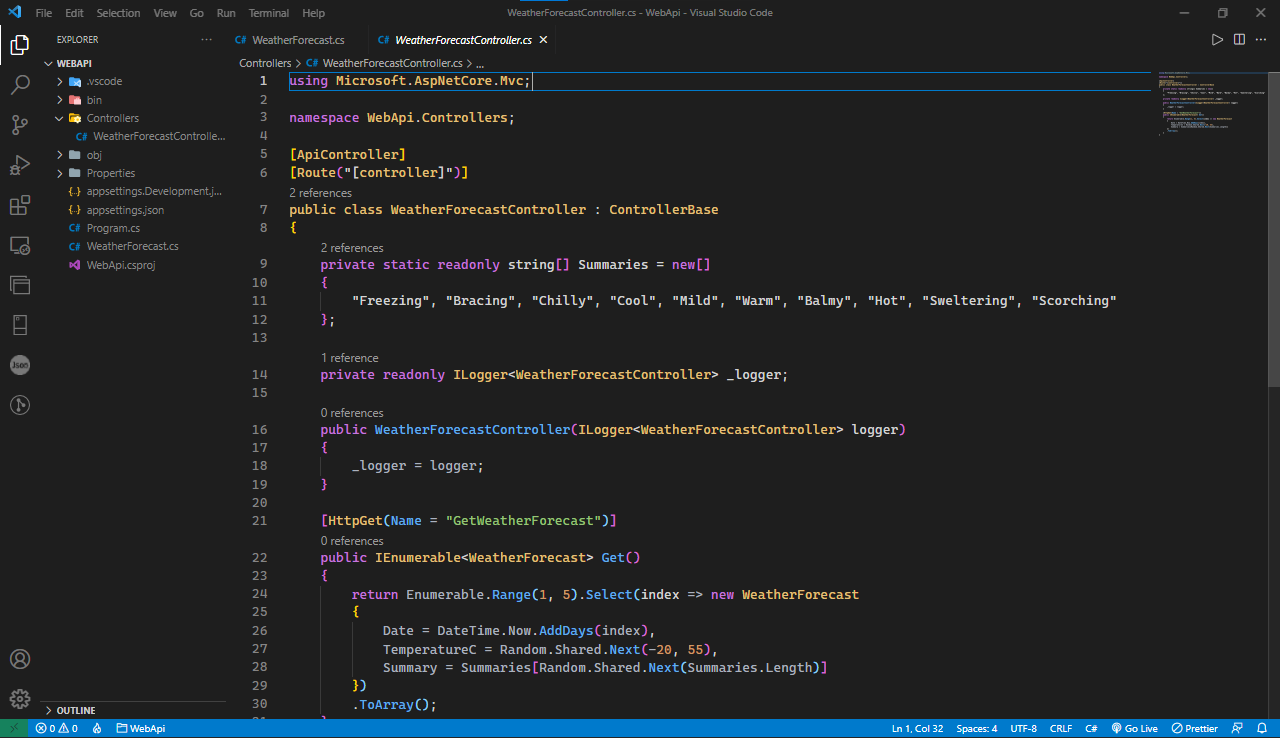This screenshot has width=1280, height=738.
Task: Click line number 14 in the gutter
Action: 260,375
